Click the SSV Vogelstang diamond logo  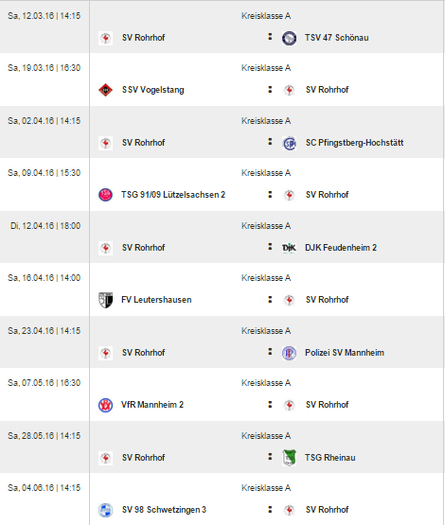point(105,90)
